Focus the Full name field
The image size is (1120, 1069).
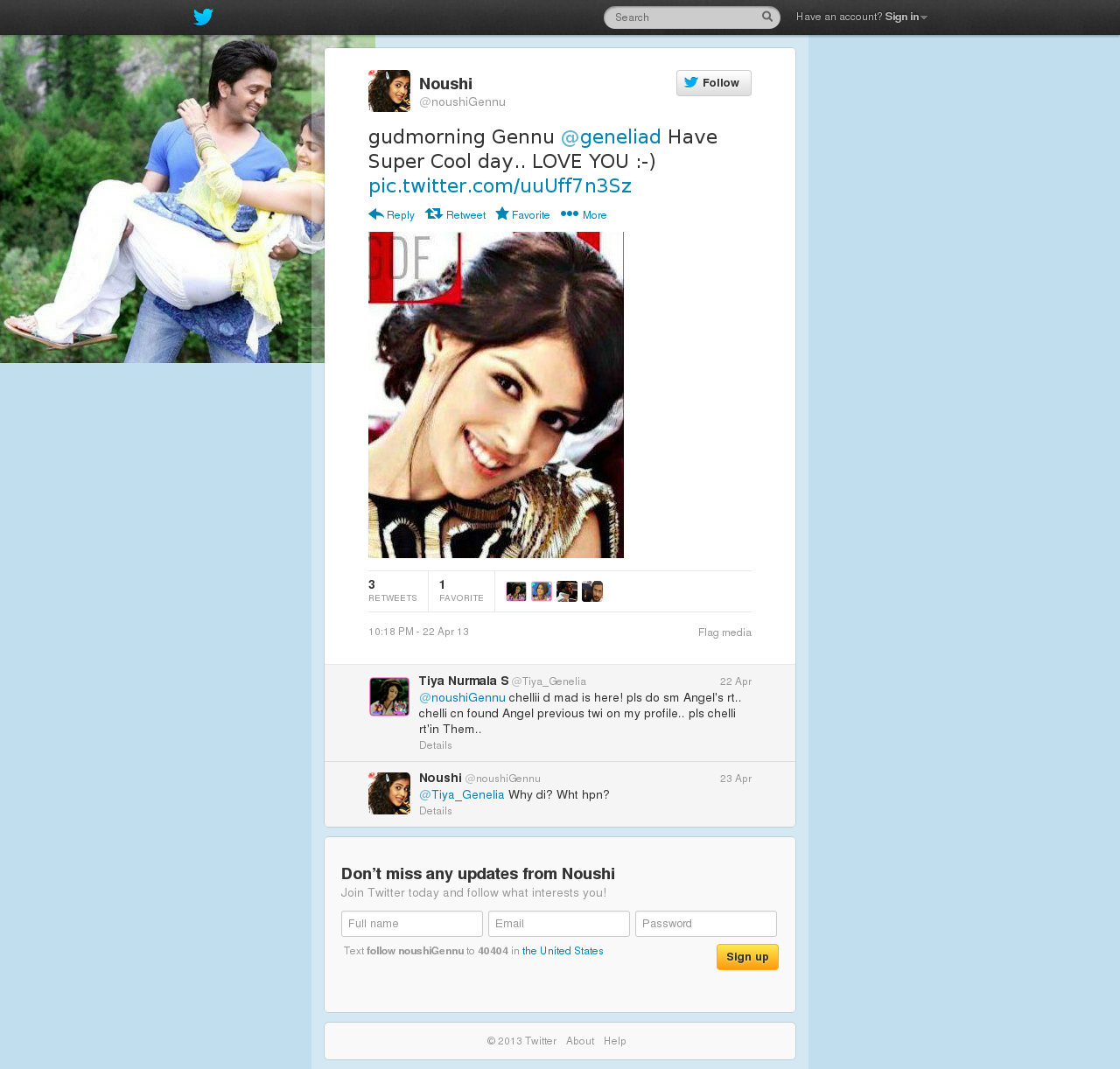click(x=412, y=924)
